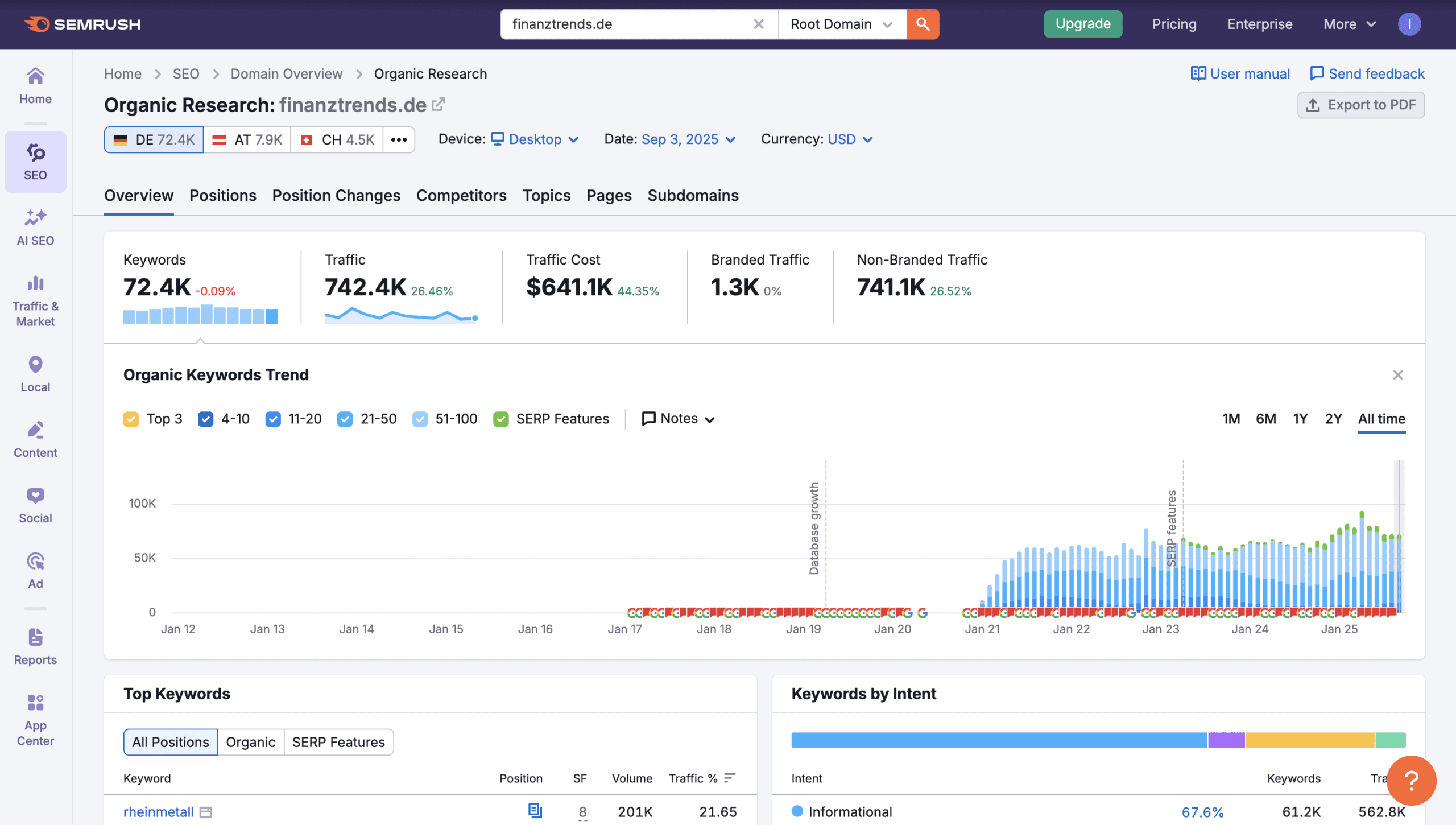The width and height of the screenshot is (1456, 825).
Task: Open the orange help question mark button
Action: click(x=1411, y=780)
